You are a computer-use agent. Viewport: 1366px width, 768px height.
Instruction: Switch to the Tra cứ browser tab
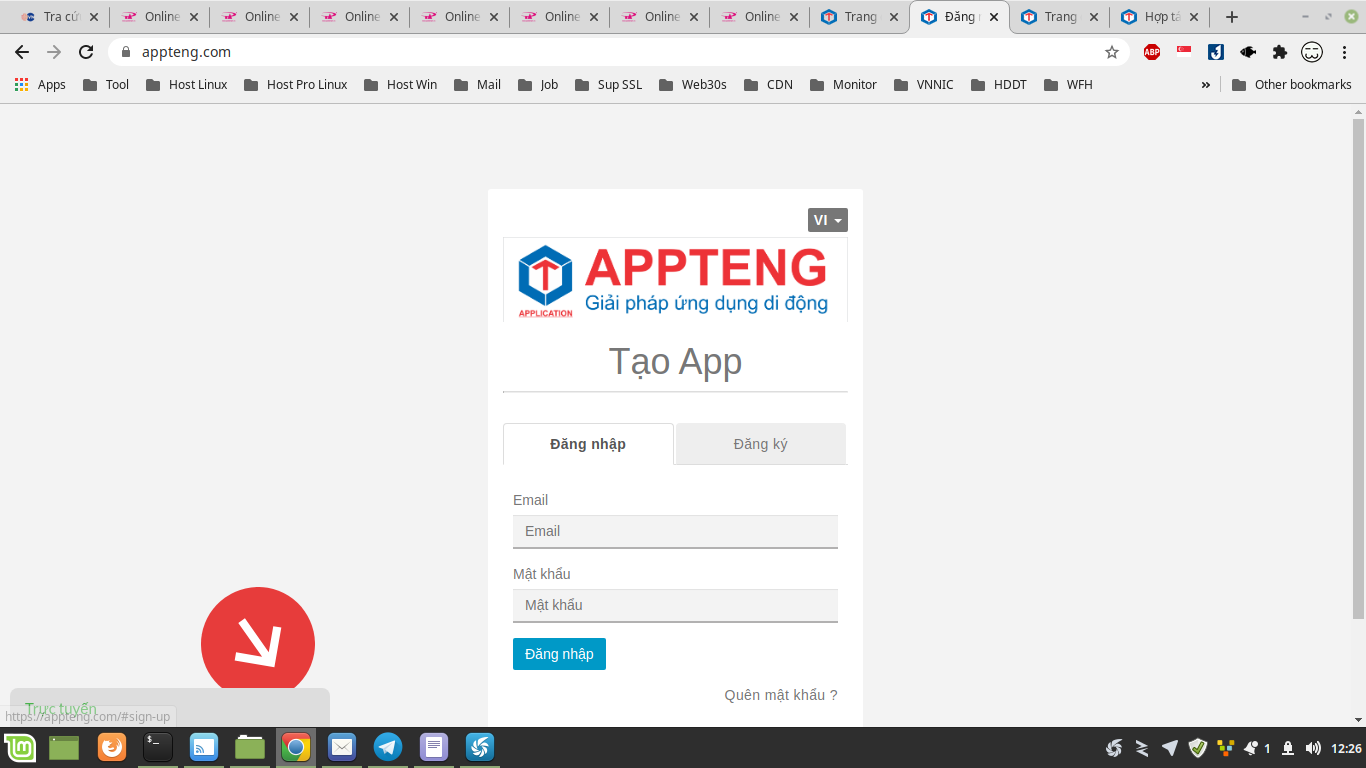[x=59, y=17]
